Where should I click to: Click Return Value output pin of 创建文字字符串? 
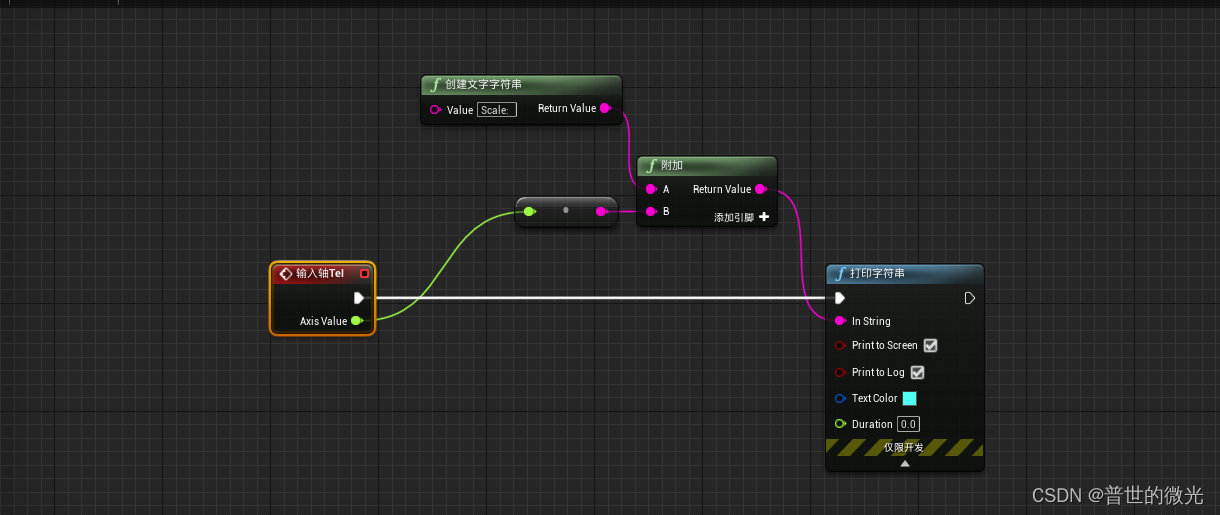click(605, 108)
